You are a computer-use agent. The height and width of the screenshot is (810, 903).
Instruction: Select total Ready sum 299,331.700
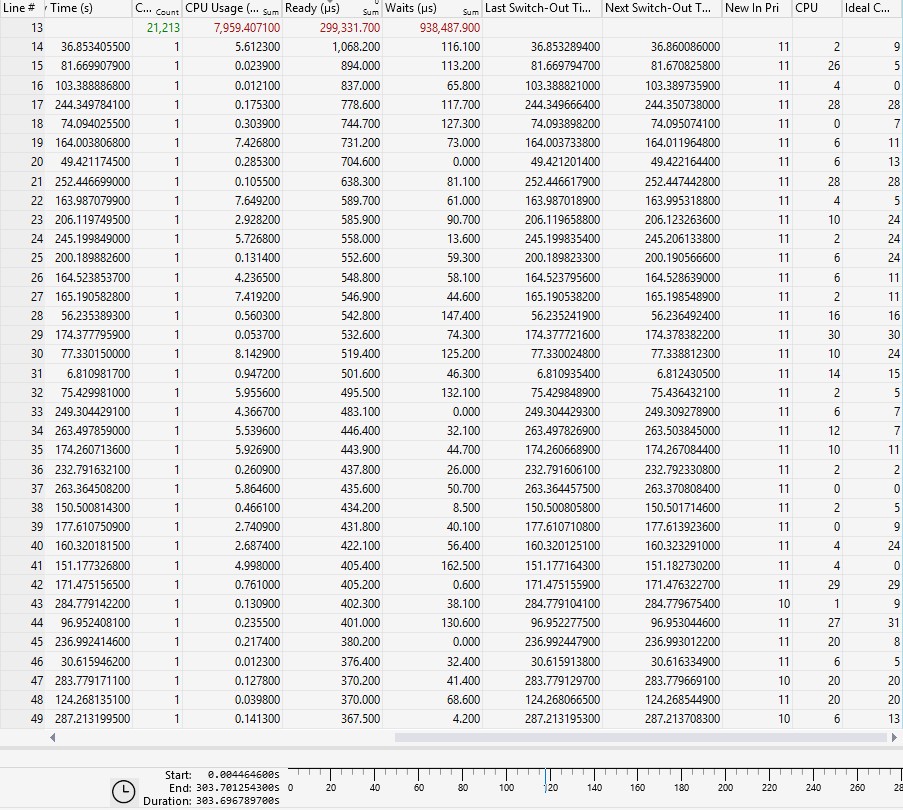(350, 28)
